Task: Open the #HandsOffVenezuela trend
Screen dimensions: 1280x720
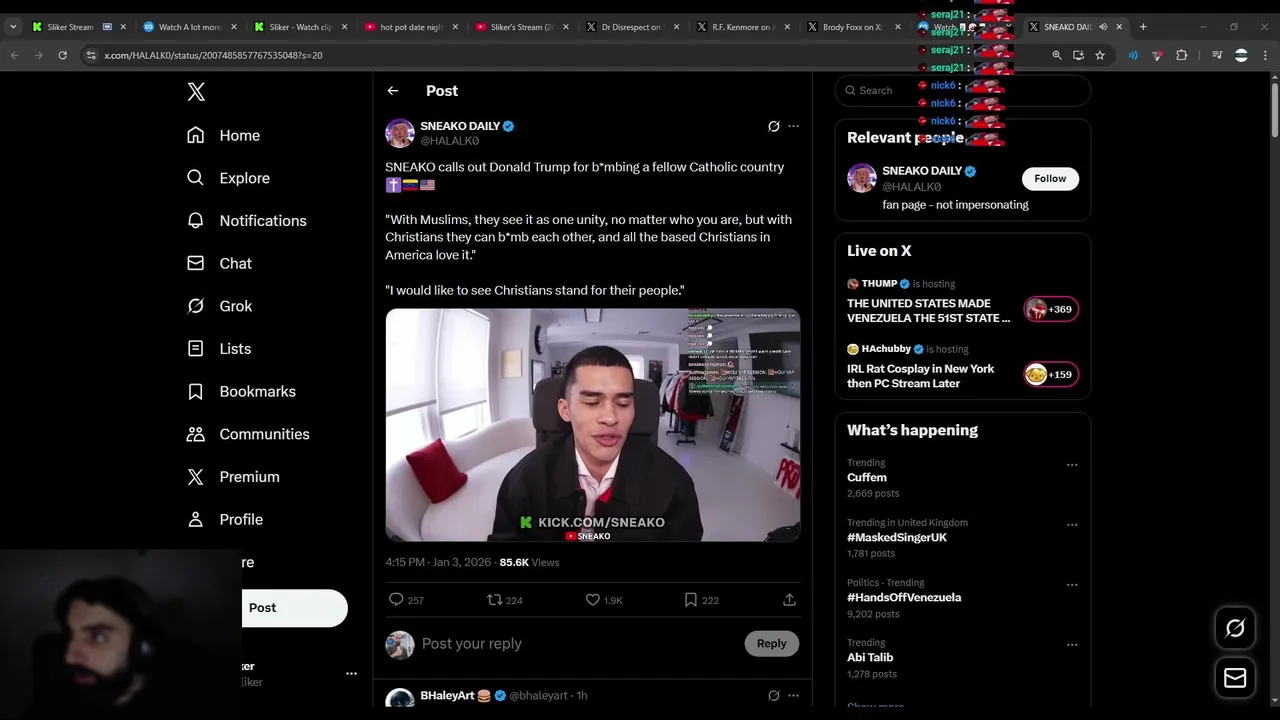Action: point(904,598)
